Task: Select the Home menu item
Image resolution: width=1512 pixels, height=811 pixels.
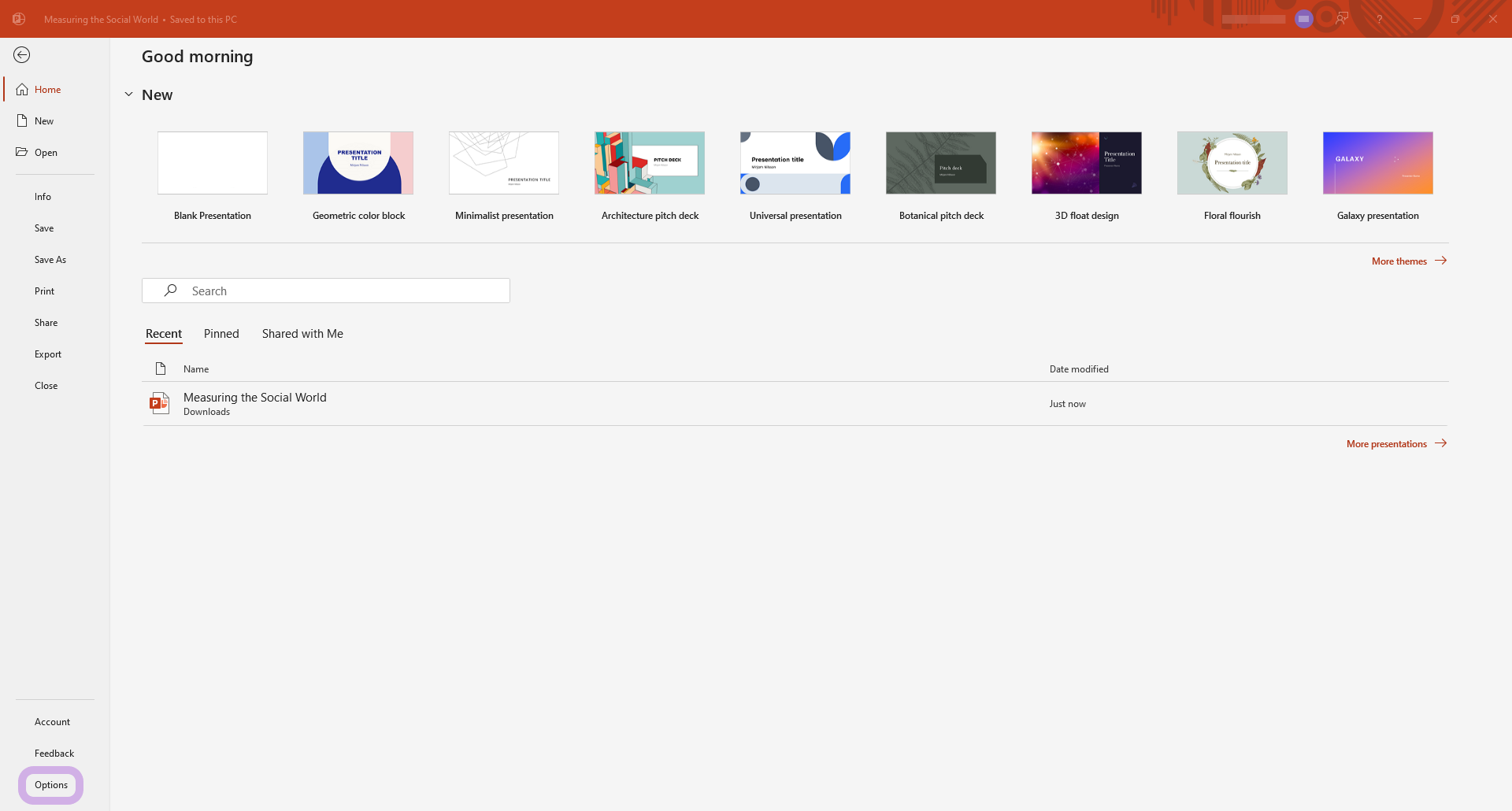Action: (55, 90)
